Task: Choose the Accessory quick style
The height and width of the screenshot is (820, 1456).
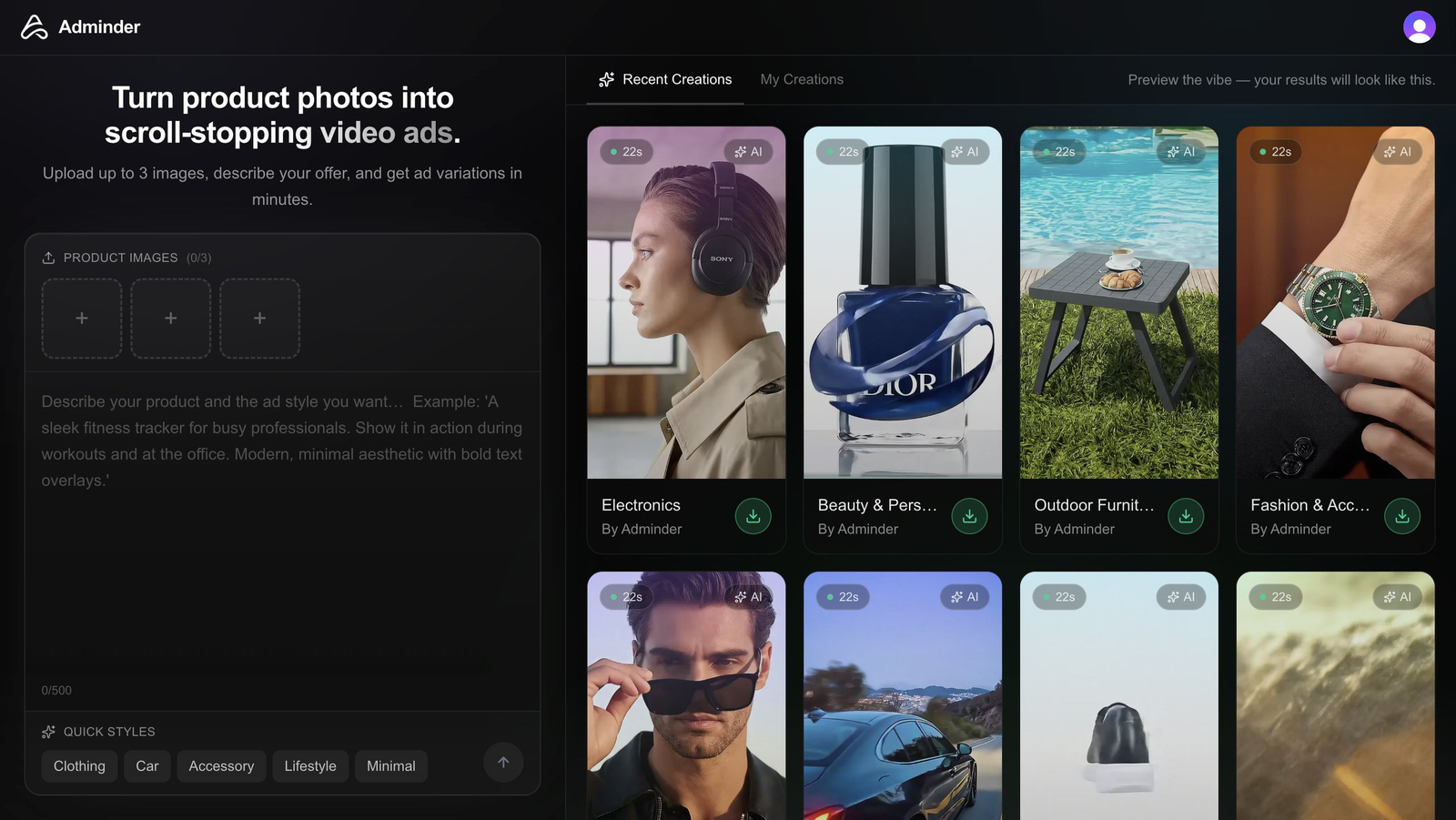Action: (221, 766)
